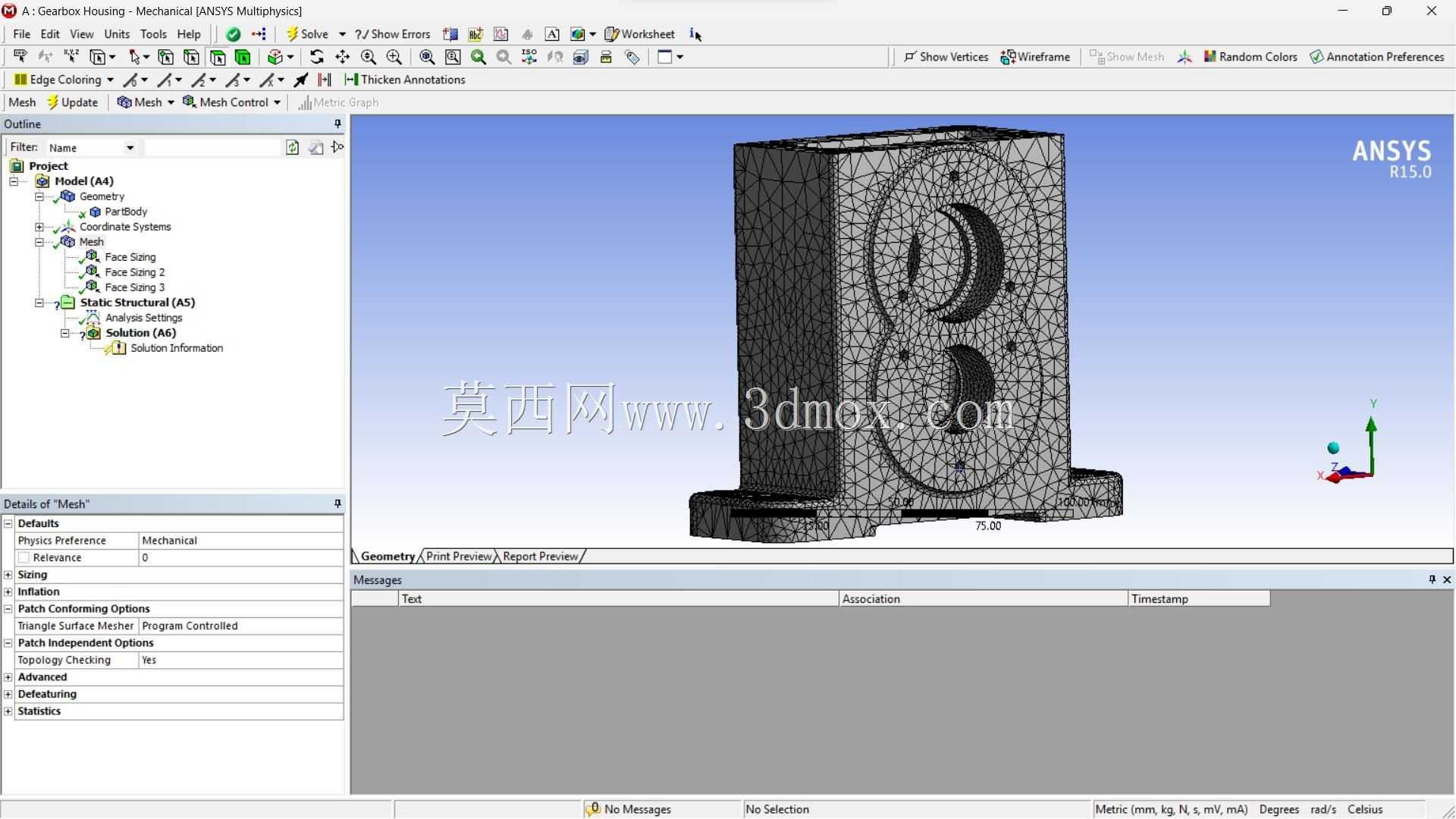
Task: Toggle Random Colors
Action: 1250,57
